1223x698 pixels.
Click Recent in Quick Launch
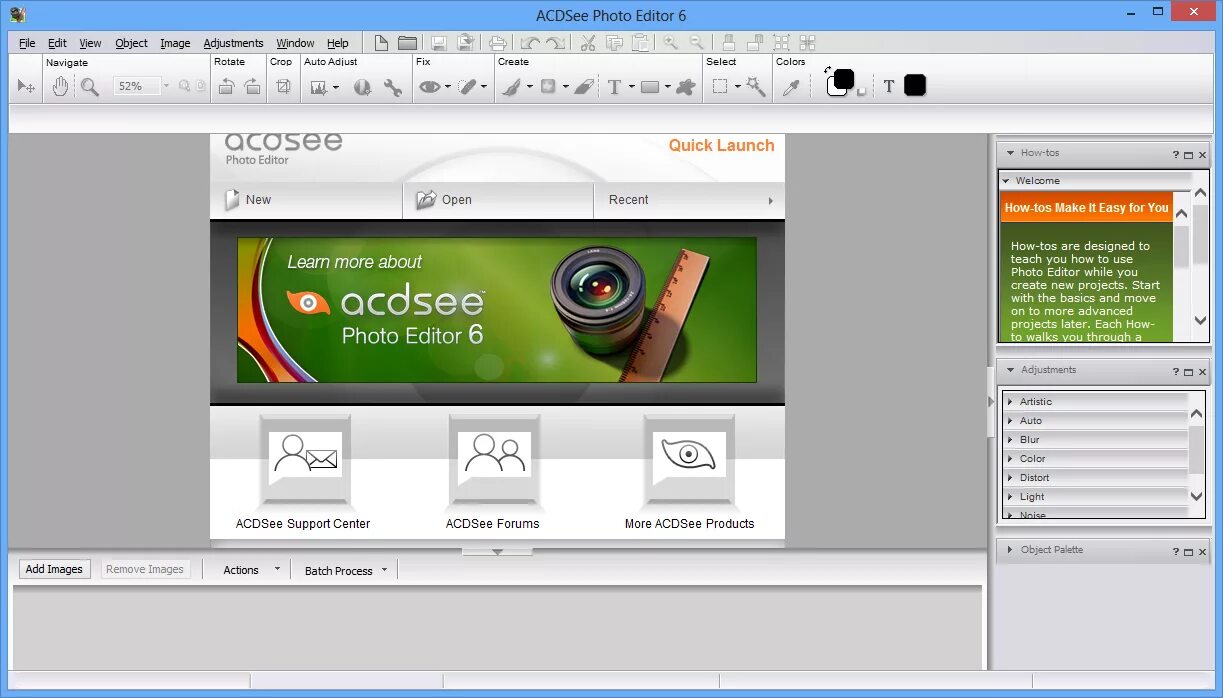click(x=689, y=200)
